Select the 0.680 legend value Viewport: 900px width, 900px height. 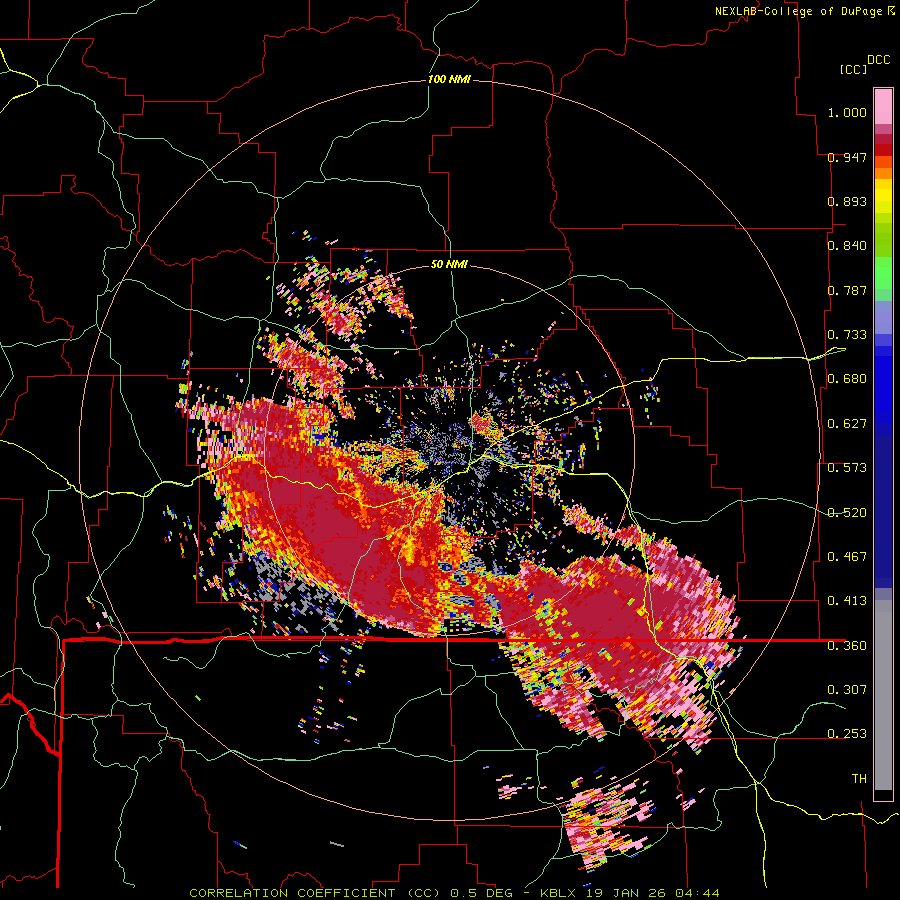[x=847, y=379]
